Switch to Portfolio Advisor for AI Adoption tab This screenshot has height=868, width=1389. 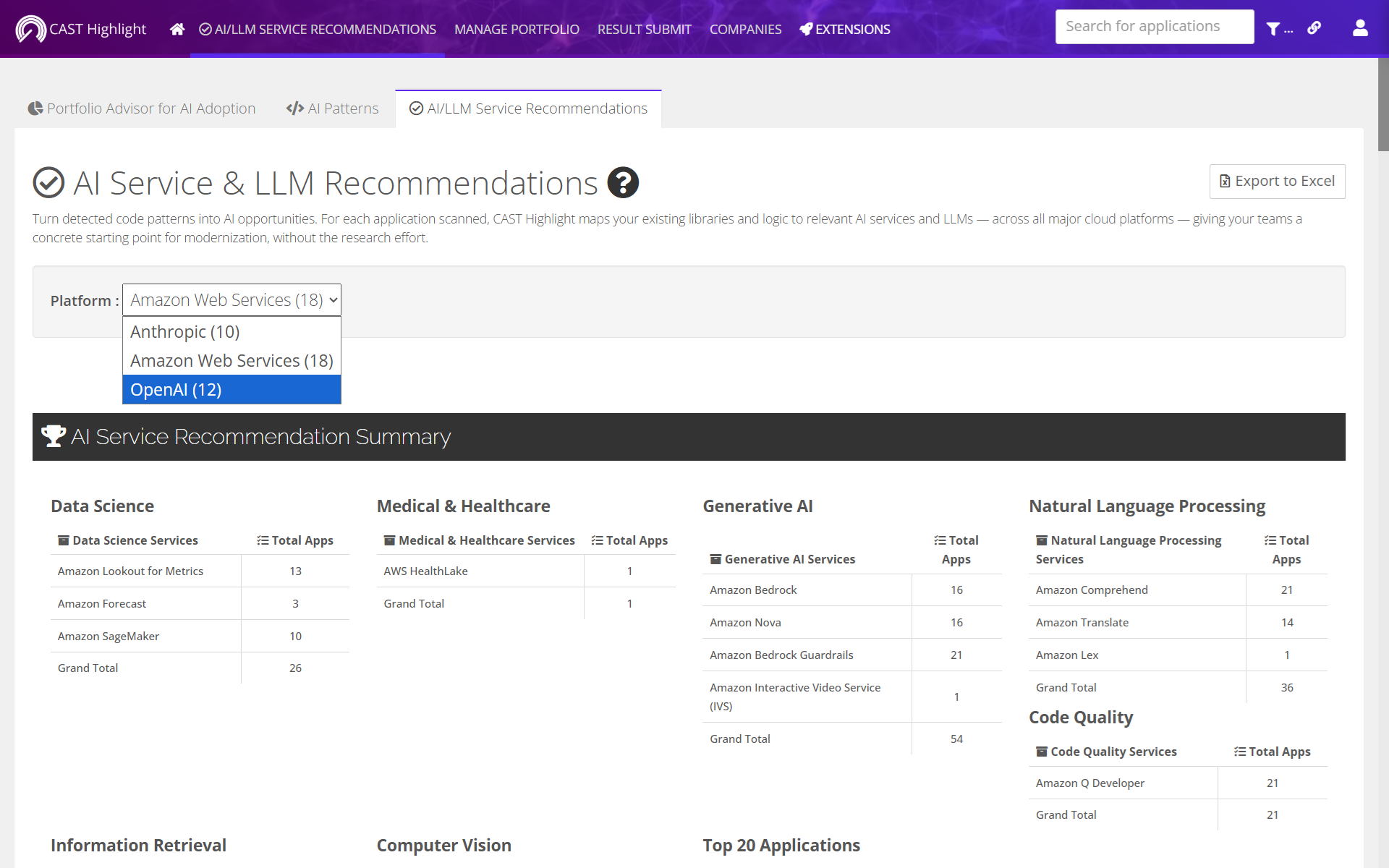[142, 109]
